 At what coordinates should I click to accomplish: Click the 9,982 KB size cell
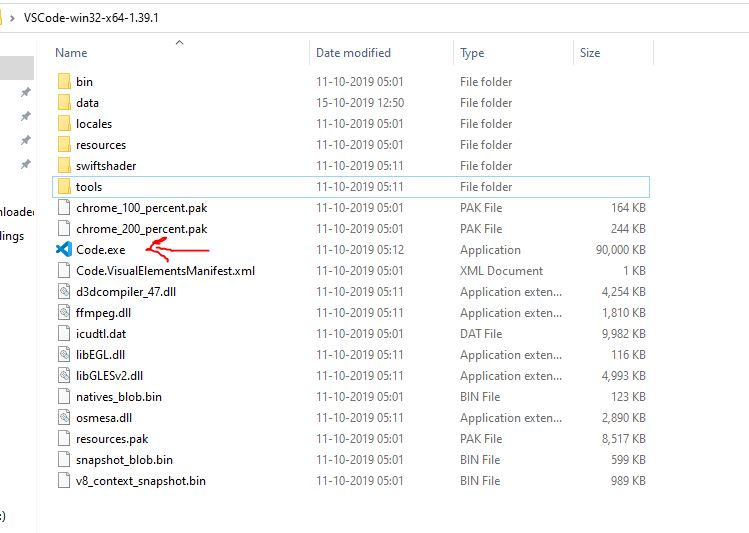point(623,334)
